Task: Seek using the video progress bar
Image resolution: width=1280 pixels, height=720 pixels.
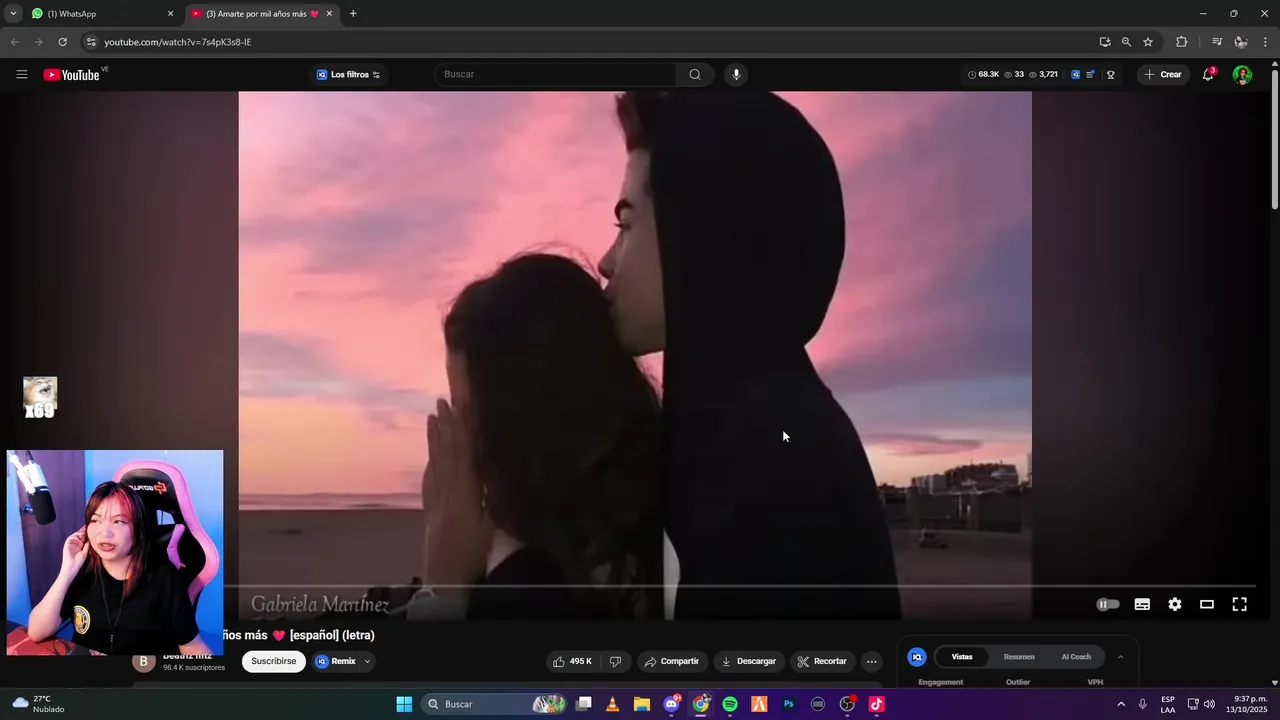Action: (x=739, y=586)
